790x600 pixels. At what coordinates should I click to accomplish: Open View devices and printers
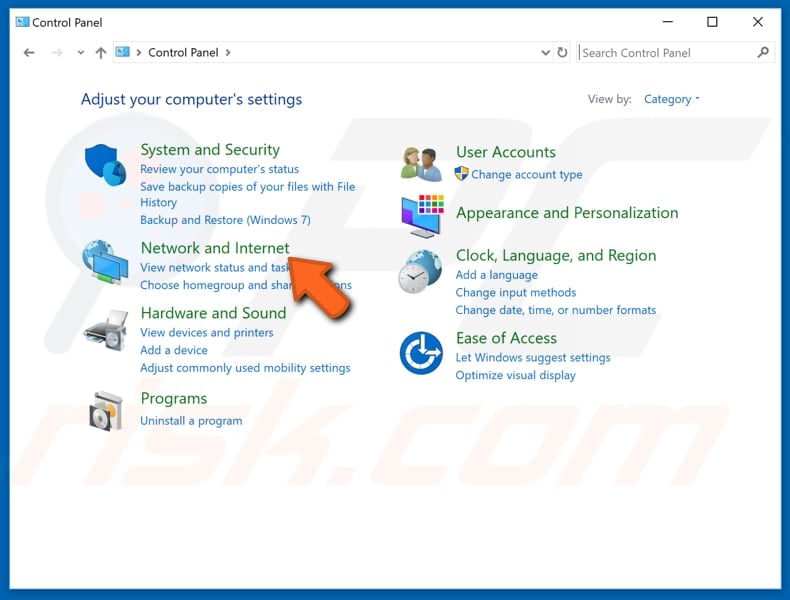pyautogui.click(x=207, y=332)
